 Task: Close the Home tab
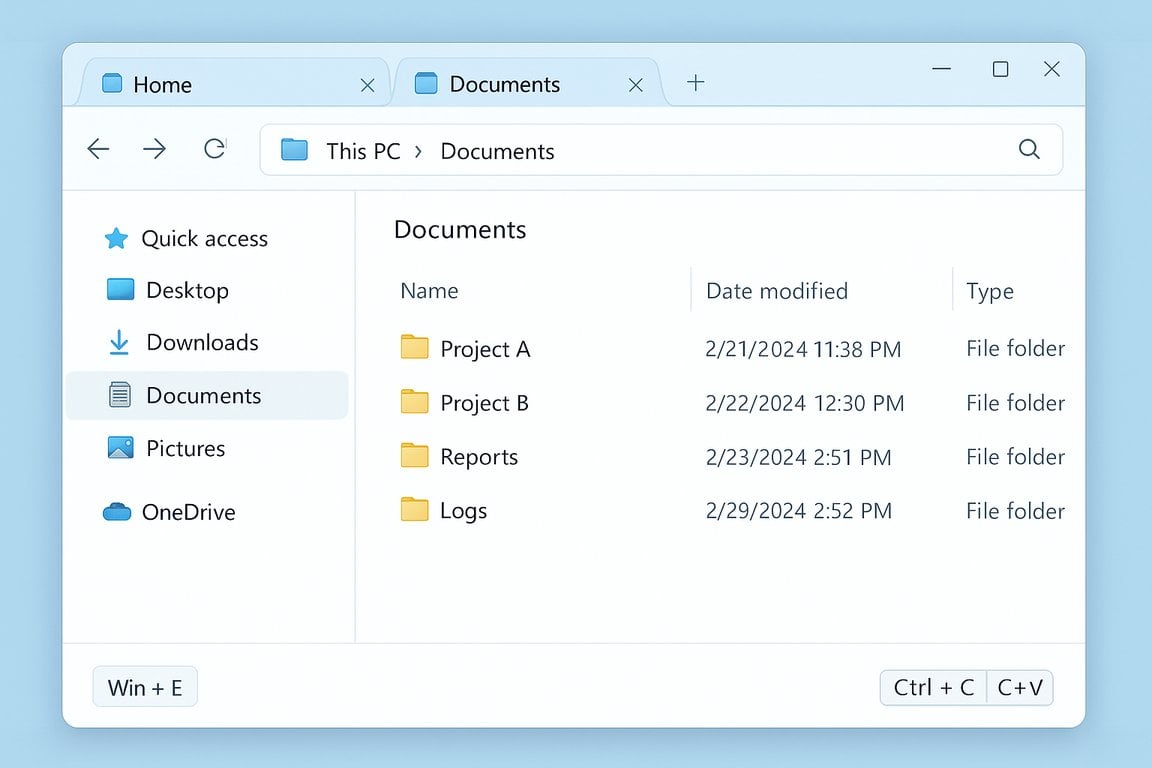(367, 85)
